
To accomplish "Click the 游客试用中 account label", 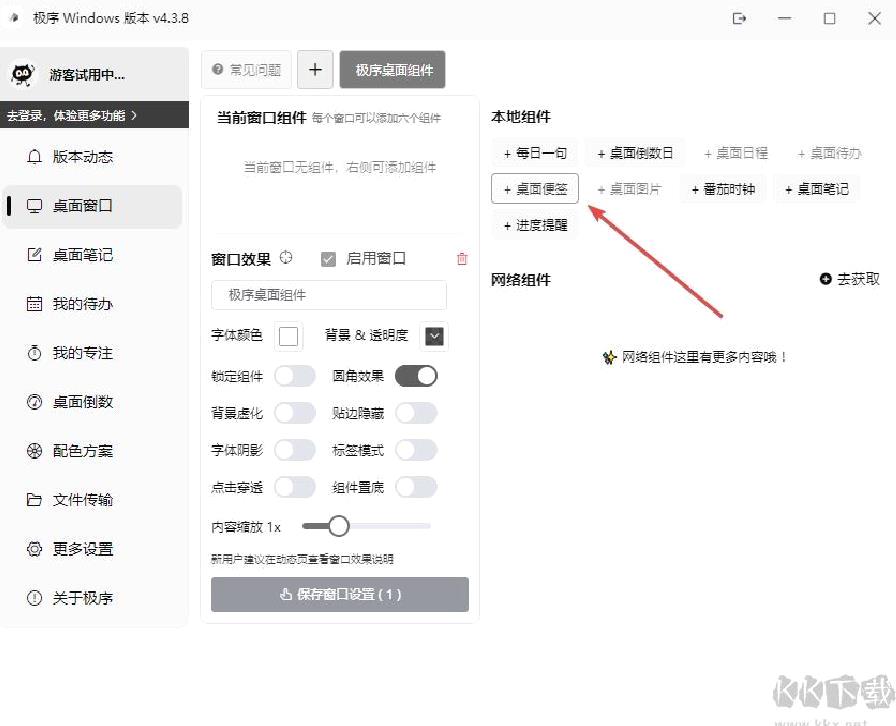I will [x=87, y=75].
